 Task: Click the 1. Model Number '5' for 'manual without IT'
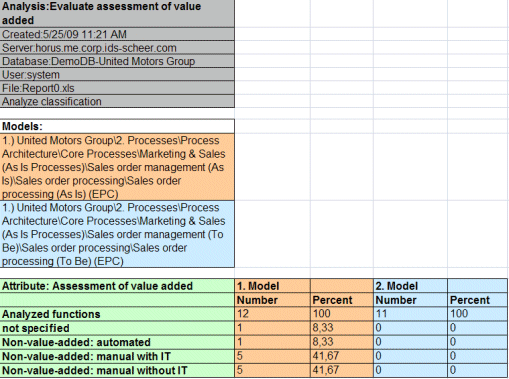pyautogui.click(x=272, y=370)
